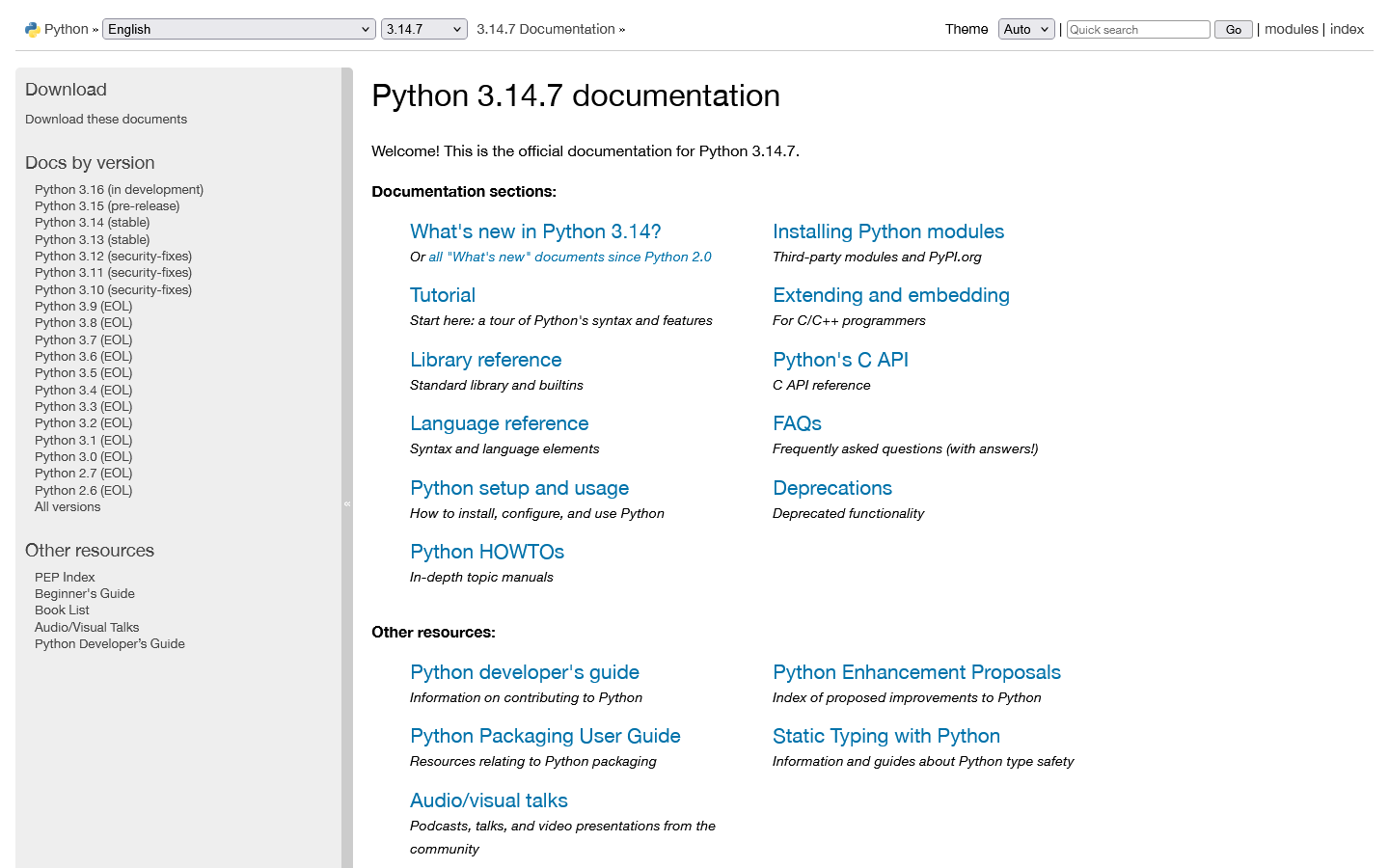1389x868 pixels.
Task: Collapse sidebar with the « handle
Action: point(347,503)
